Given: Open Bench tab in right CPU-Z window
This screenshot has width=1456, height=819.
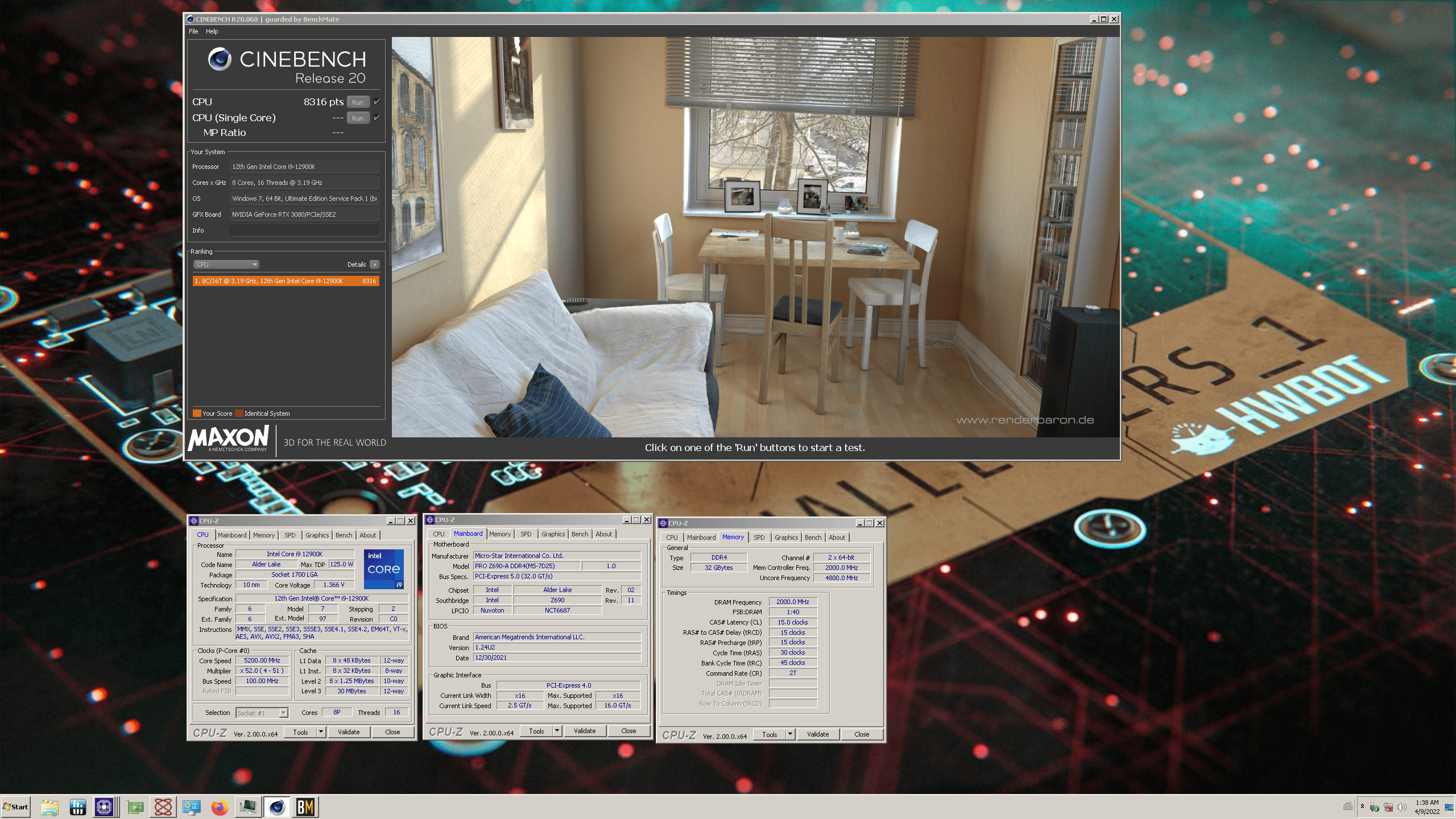Looking at the screenshot, I should click(x=813, y=537).
